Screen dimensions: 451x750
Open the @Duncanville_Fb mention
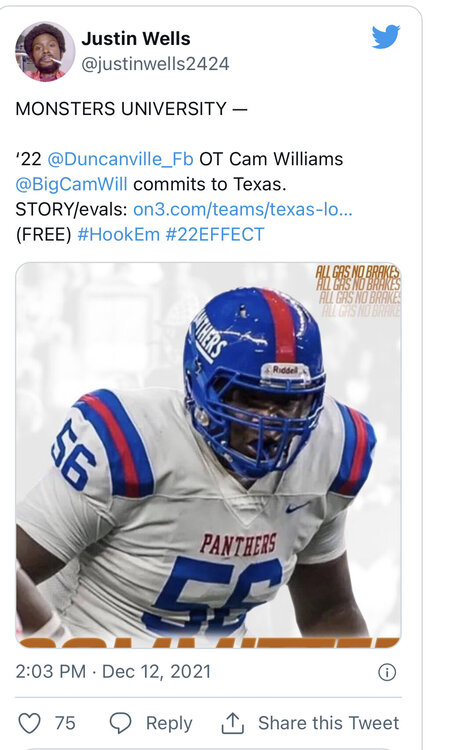point(121,159)
